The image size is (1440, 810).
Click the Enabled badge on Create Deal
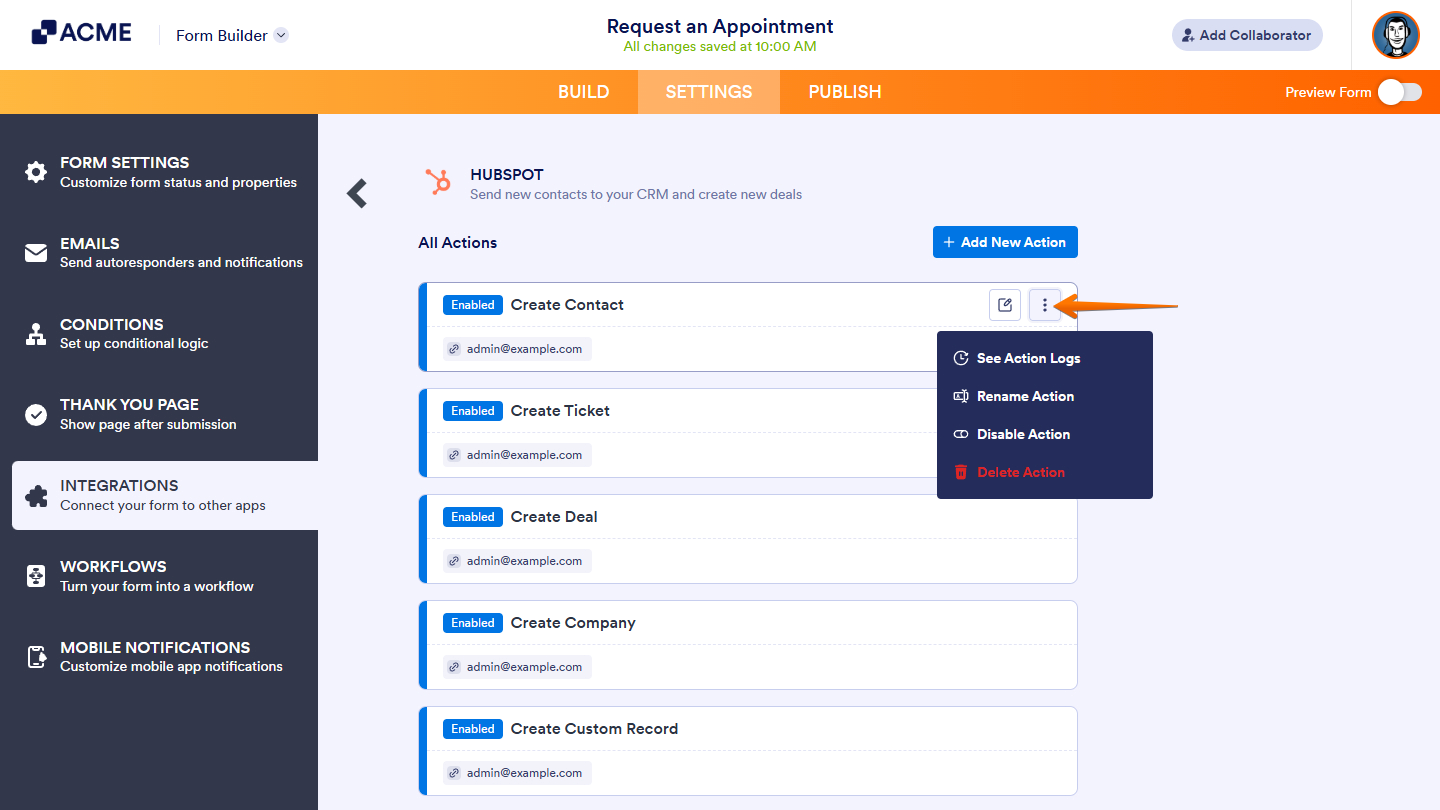(x=472, y=516)
